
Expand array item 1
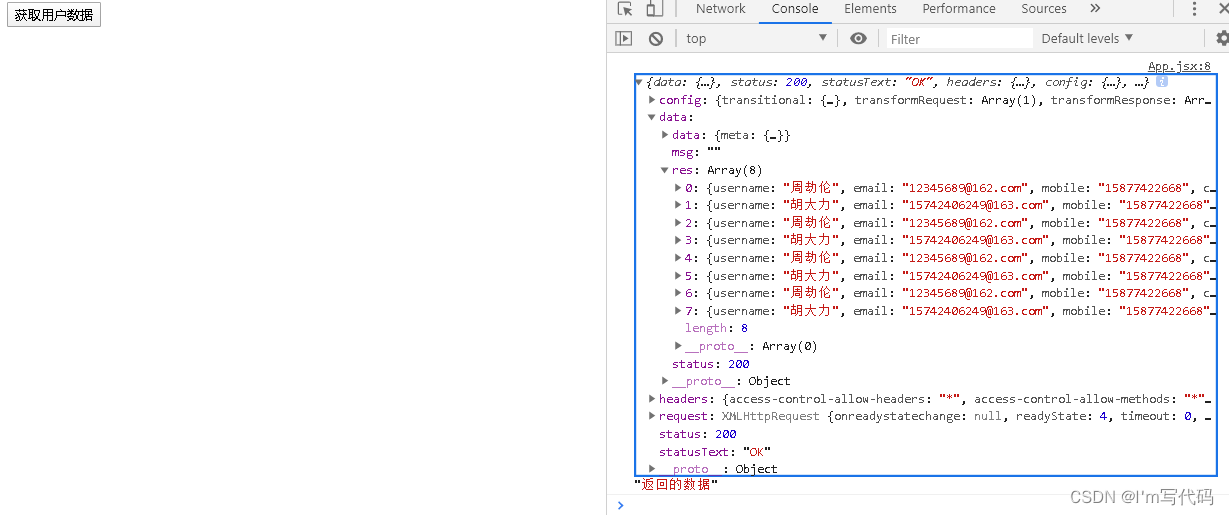(678, 205)
